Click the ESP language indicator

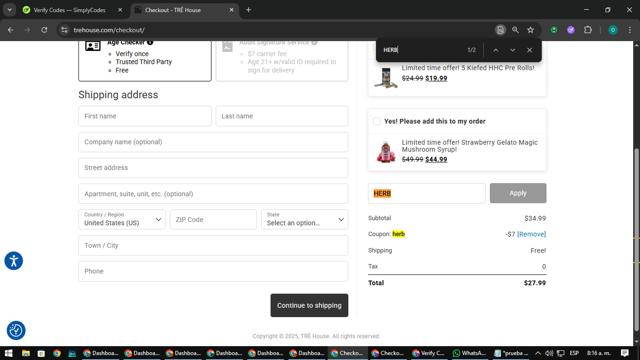(x=574, y=353)
